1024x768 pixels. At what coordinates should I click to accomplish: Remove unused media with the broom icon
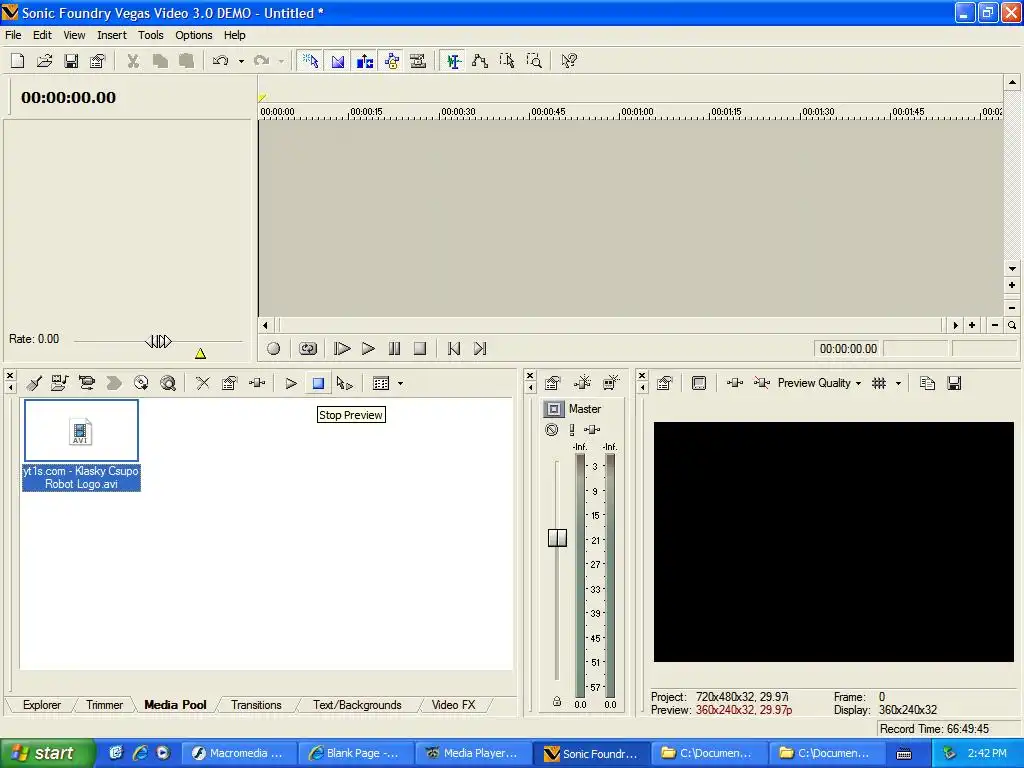[35, 383]
